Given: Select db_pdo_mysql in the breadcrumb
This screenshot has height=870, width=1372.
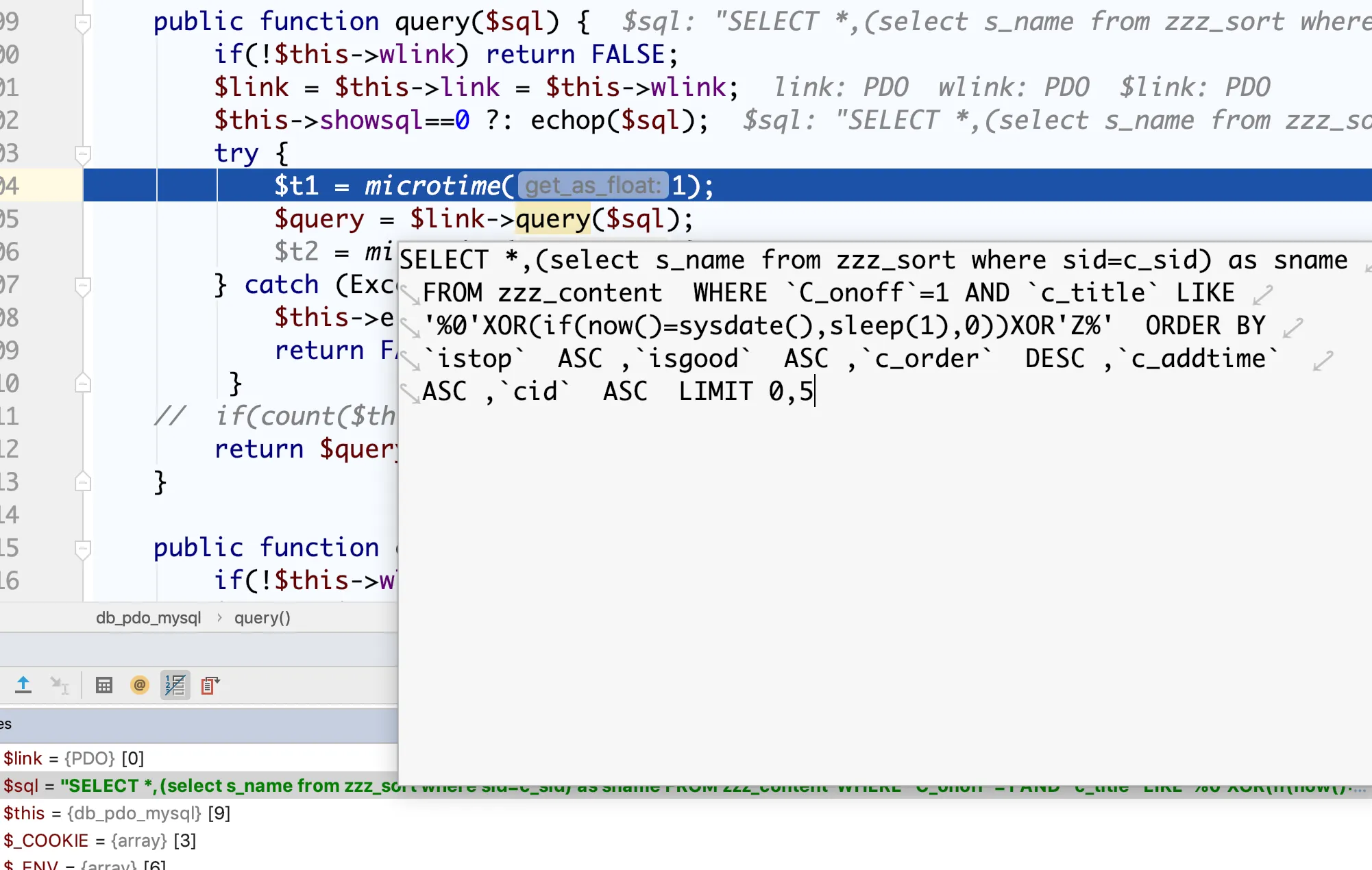Looking at the screenshot, I should coord(148,618).
